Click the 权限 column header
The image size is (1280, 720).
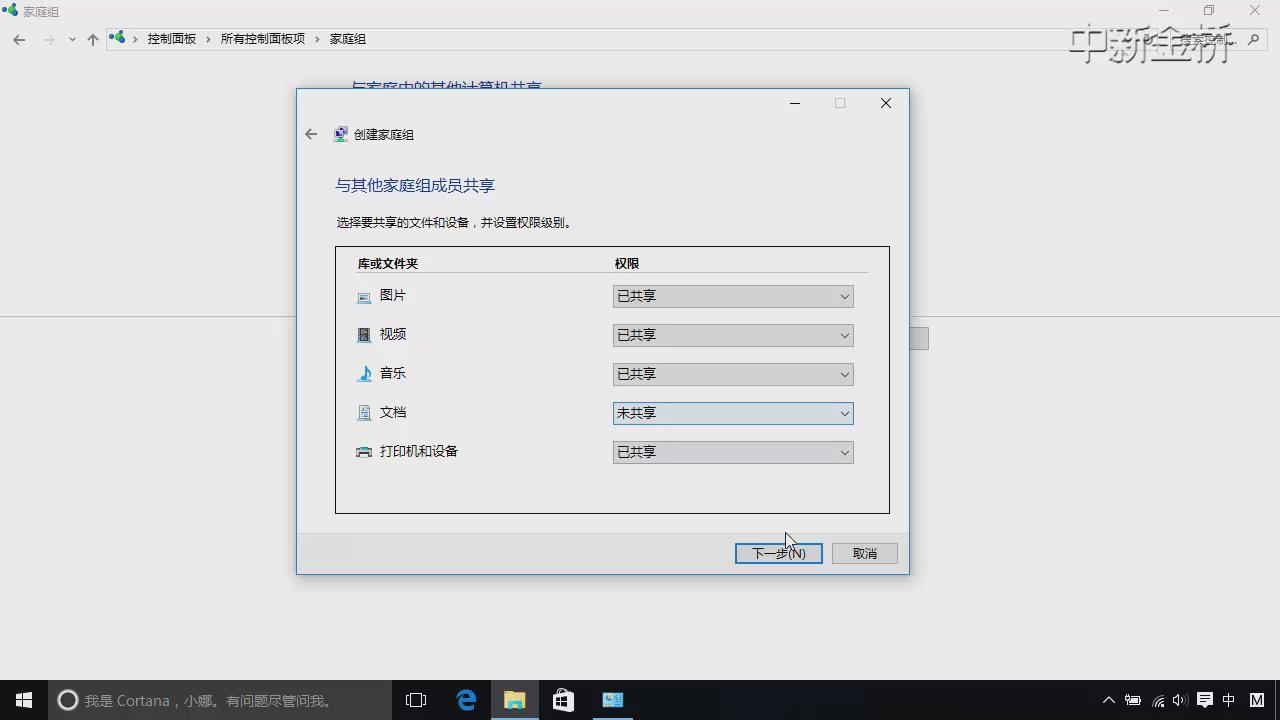[627, 264]
